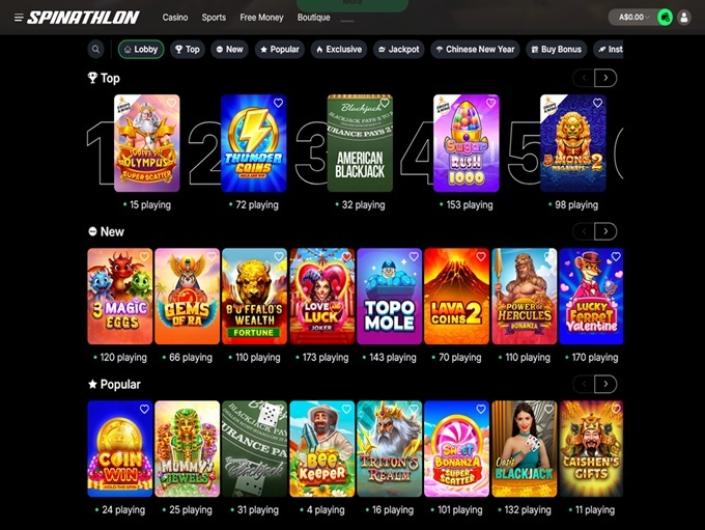This screenshot has width=705, height=530.
Task: Open the Buy Bonus category chip
Action: [557, 49]
